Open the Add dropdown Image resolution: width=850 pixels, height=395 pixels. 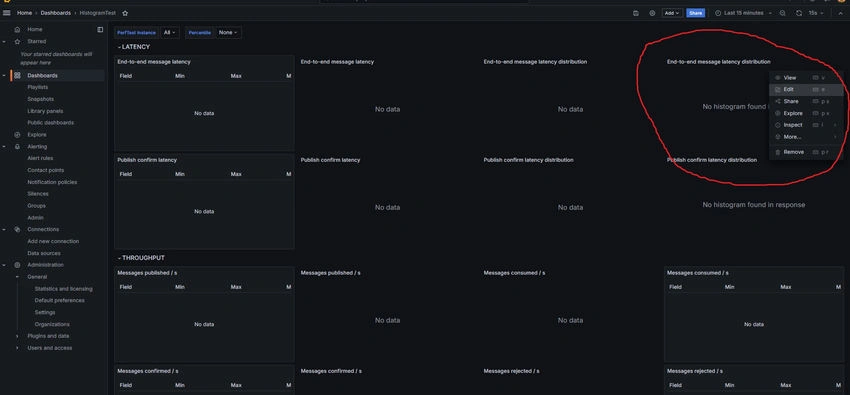tap(672, 13)
